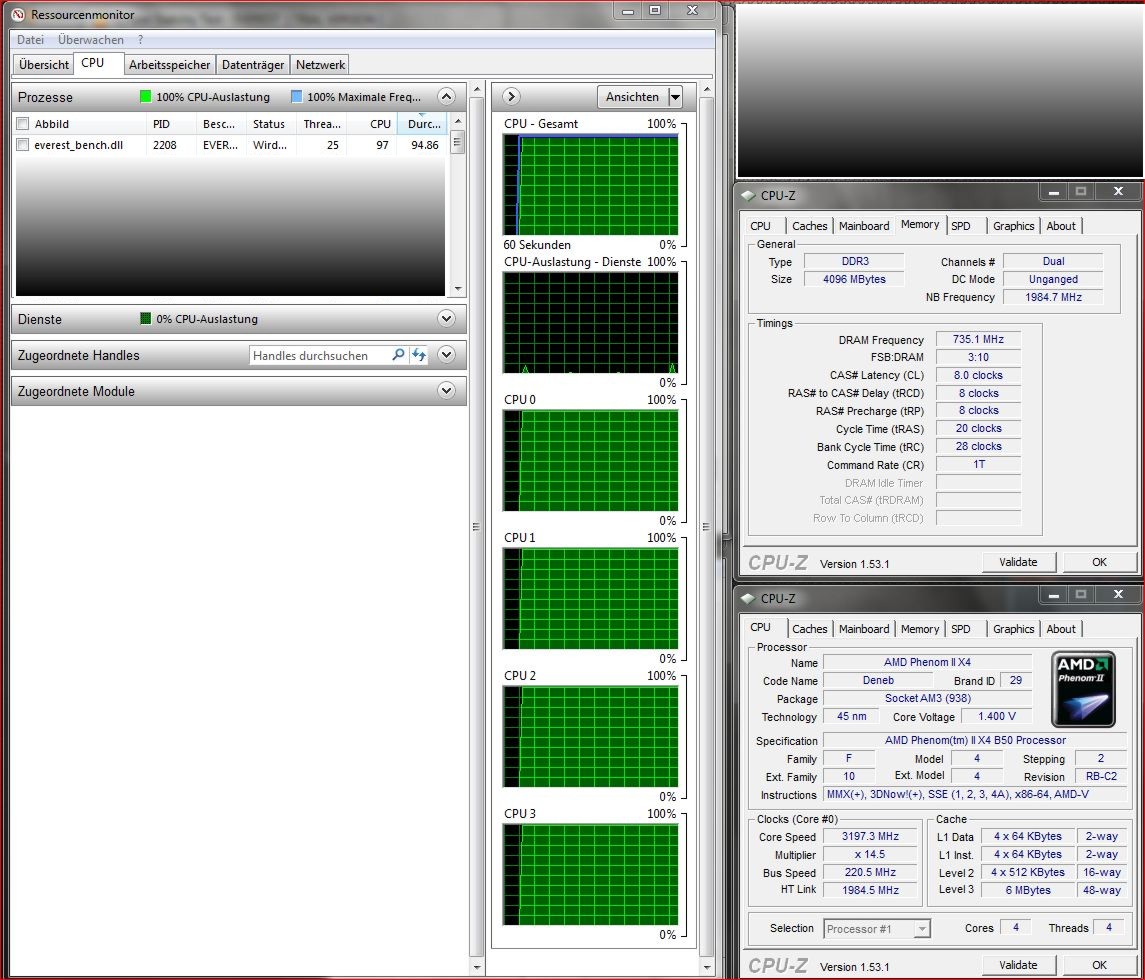Expand the Dienste section

[446, 318]
